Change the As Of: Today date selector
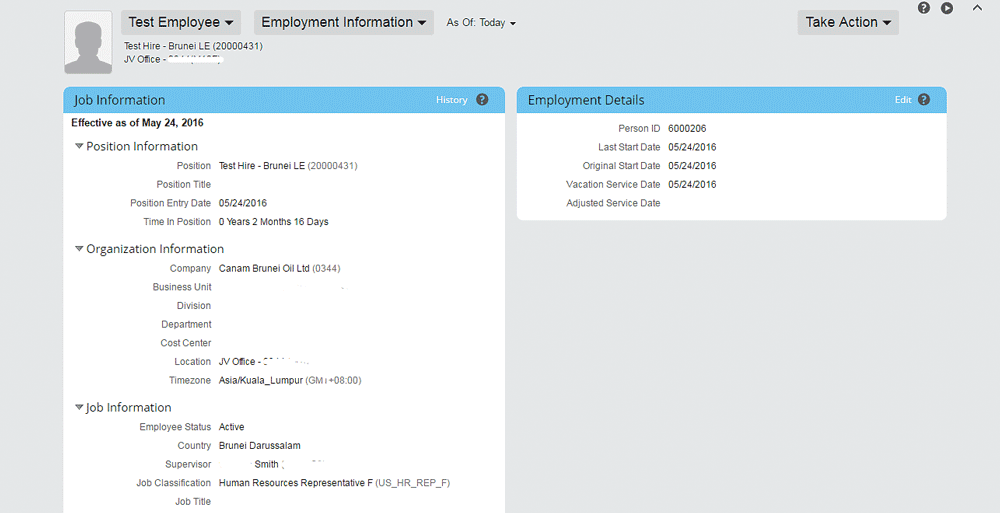 click(481, 23)
